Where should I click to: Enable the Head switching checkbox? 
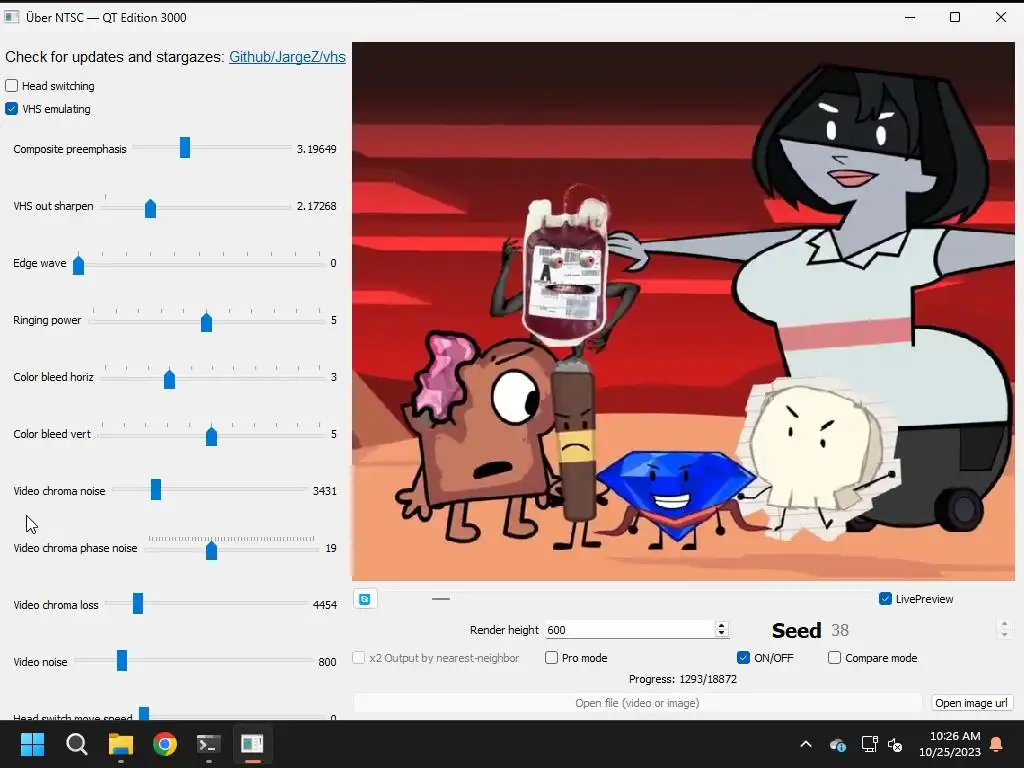11,86
